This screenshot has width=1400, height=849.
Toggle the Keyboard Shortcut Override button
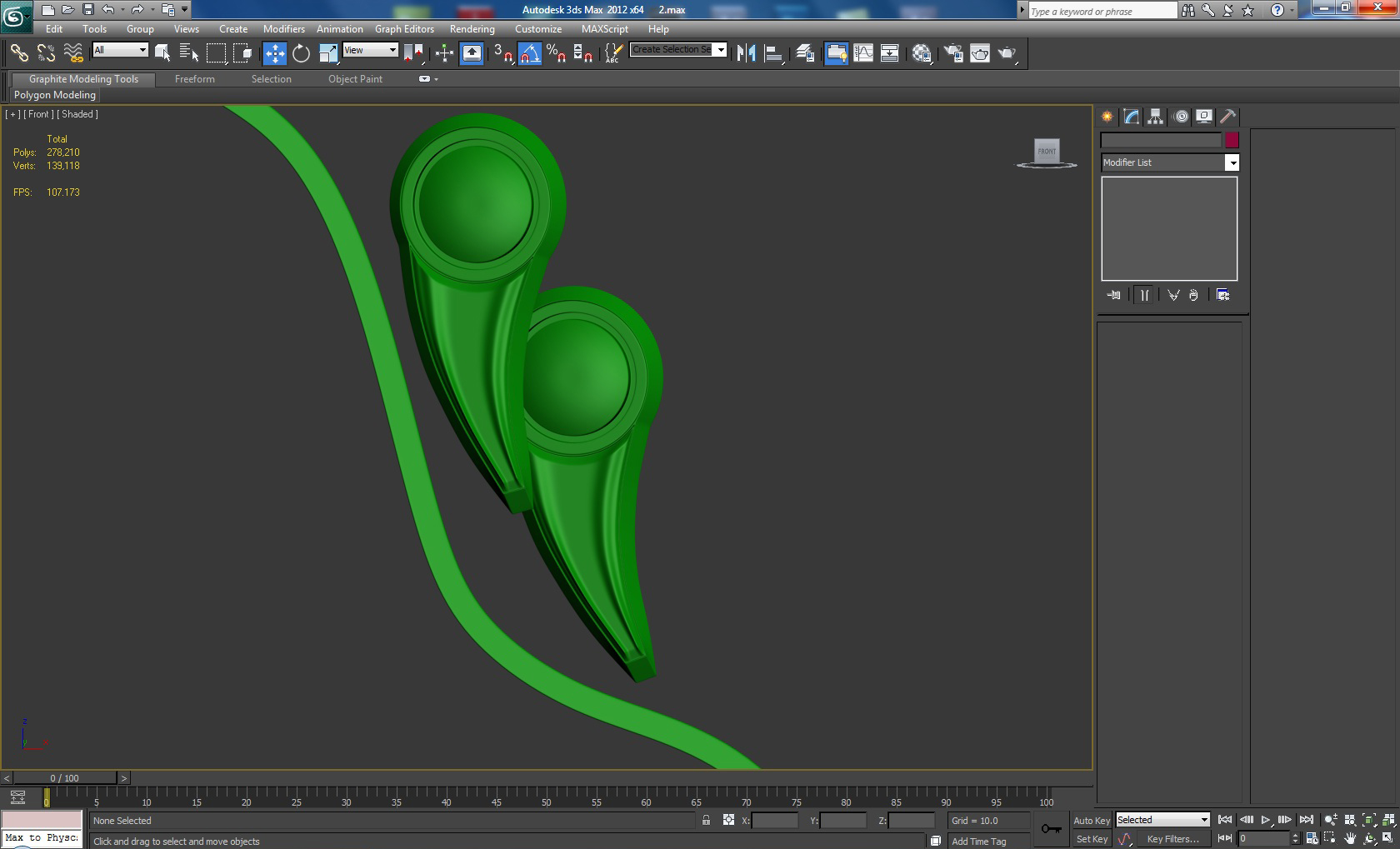coord(472,53)
